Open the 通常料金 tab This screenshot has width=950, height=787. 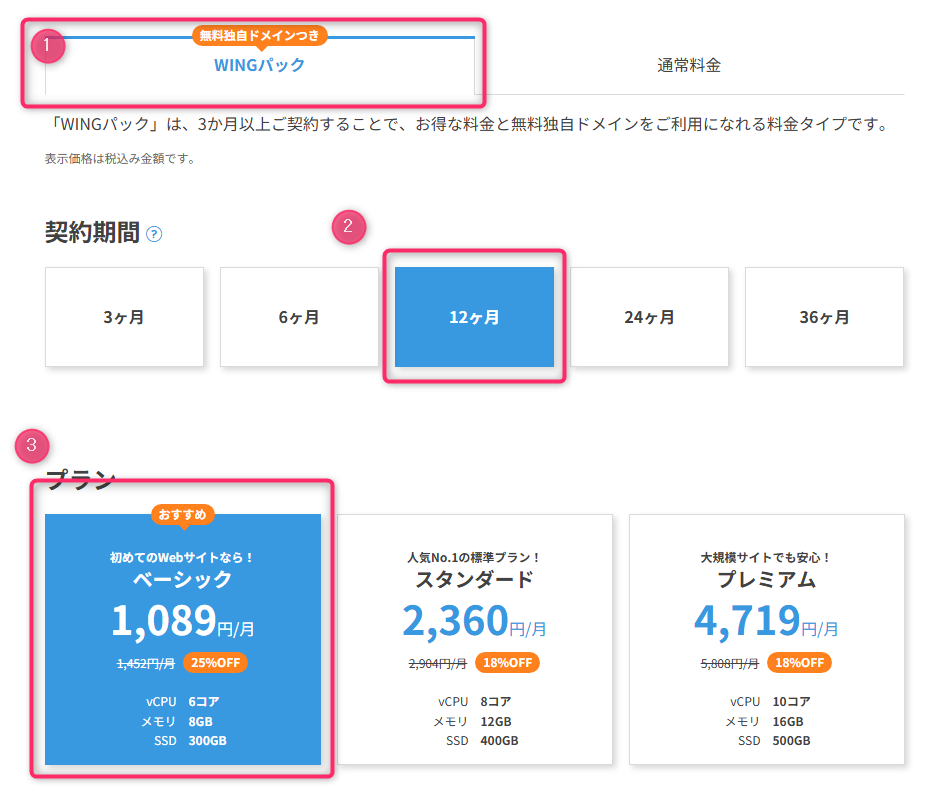tap(689, 66)
